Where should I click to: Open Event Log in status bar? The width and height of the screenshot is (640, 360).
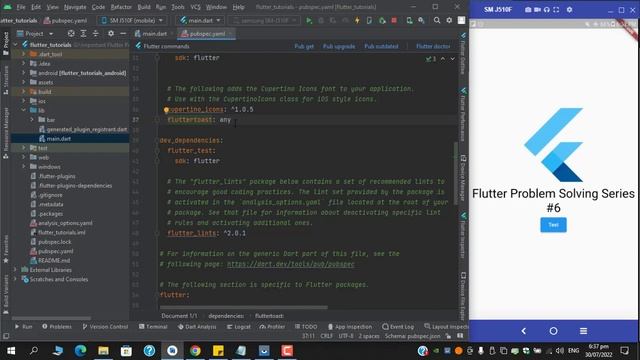pos(398,327)
